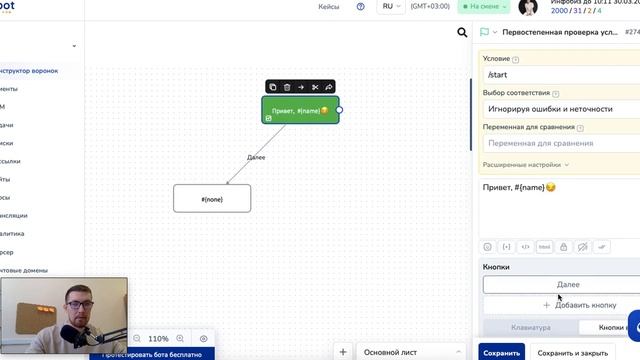Click the share arrow icon in the block toolbar
Viewport: 640px width, 360px height.
(329, 87)
